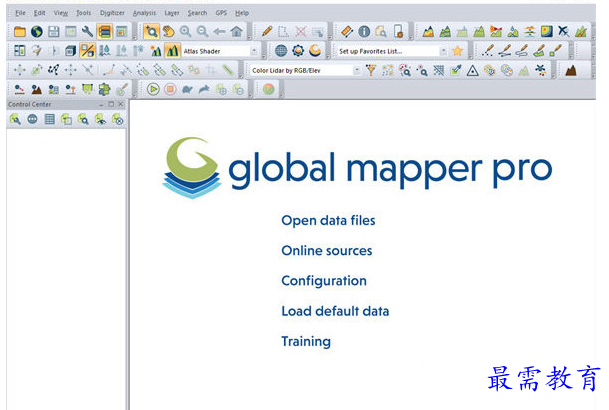
Task: Open Configuration with the wrench icon
Action: (87, 31)
